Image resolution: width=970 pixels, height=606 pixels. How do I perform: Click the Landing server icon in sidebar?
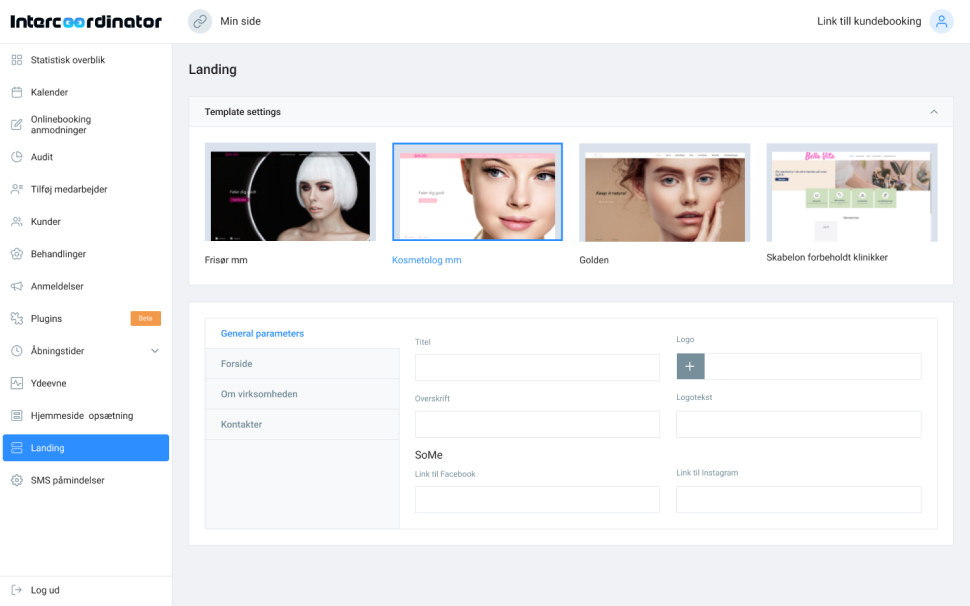click(x=17, y=448)
